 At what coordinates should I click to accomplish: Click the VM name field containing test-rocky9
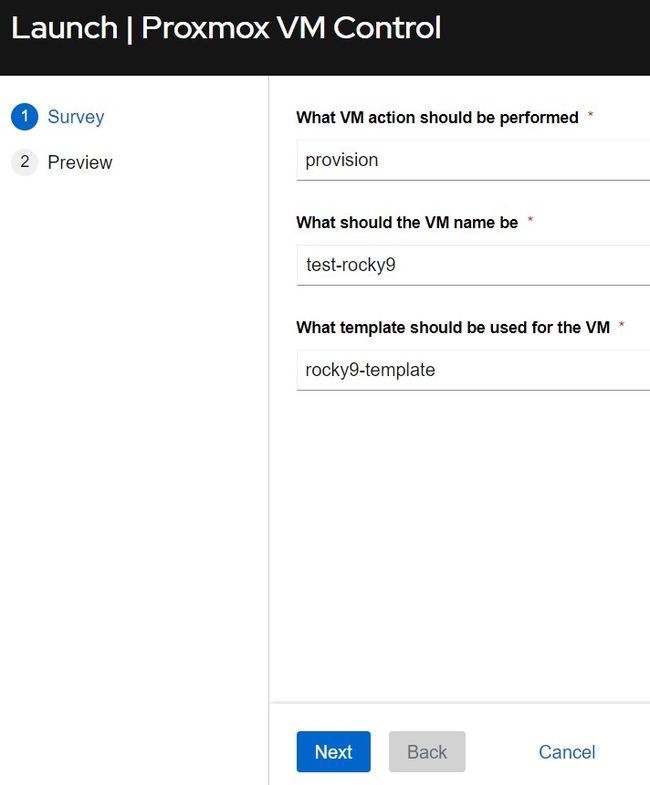pyautogui.click(x=473, y=265)
